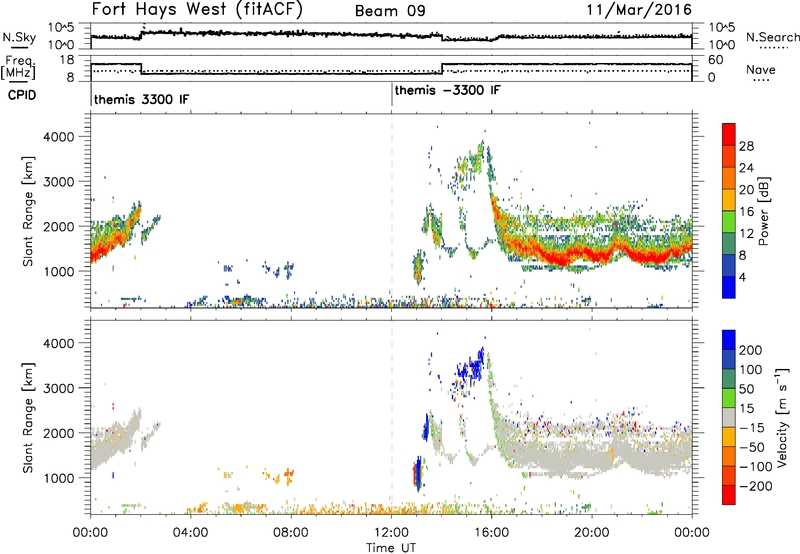The width and height of the screenshot is (800, 554).
Task: Click the "60" Nave axis tick label
Action: 716,60
